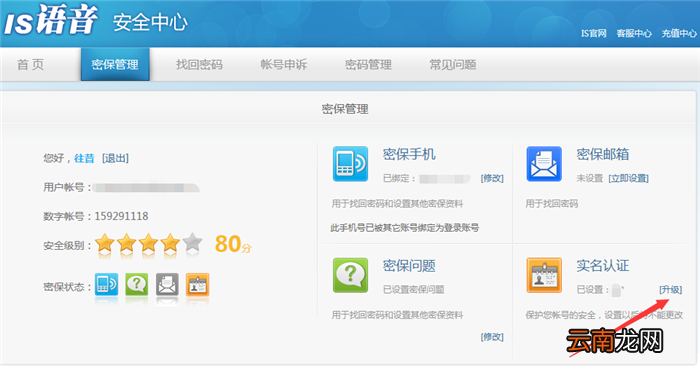This screenshot has height=369, width=700.
Task: Click the large 密保问题 question icon
Action: click(x=350, y=275)
